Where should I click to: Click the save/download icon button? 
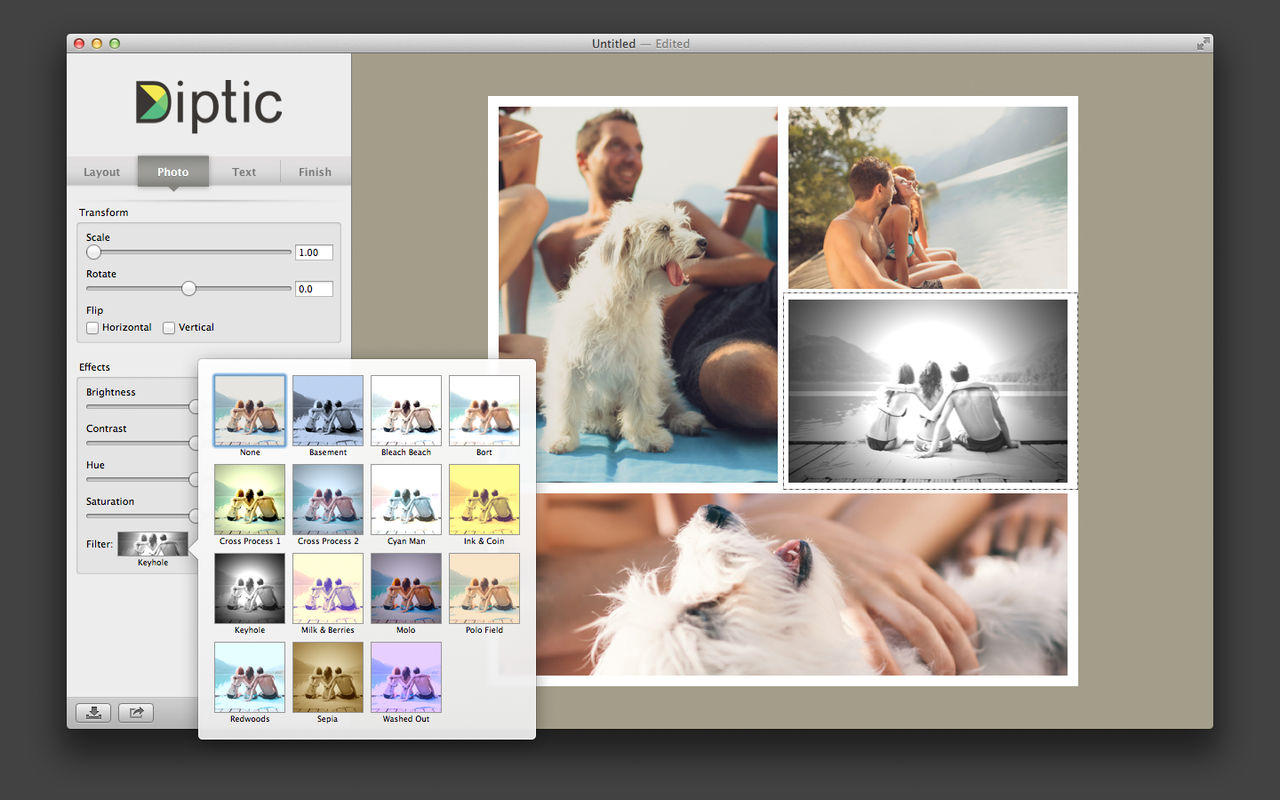(93, 713)
